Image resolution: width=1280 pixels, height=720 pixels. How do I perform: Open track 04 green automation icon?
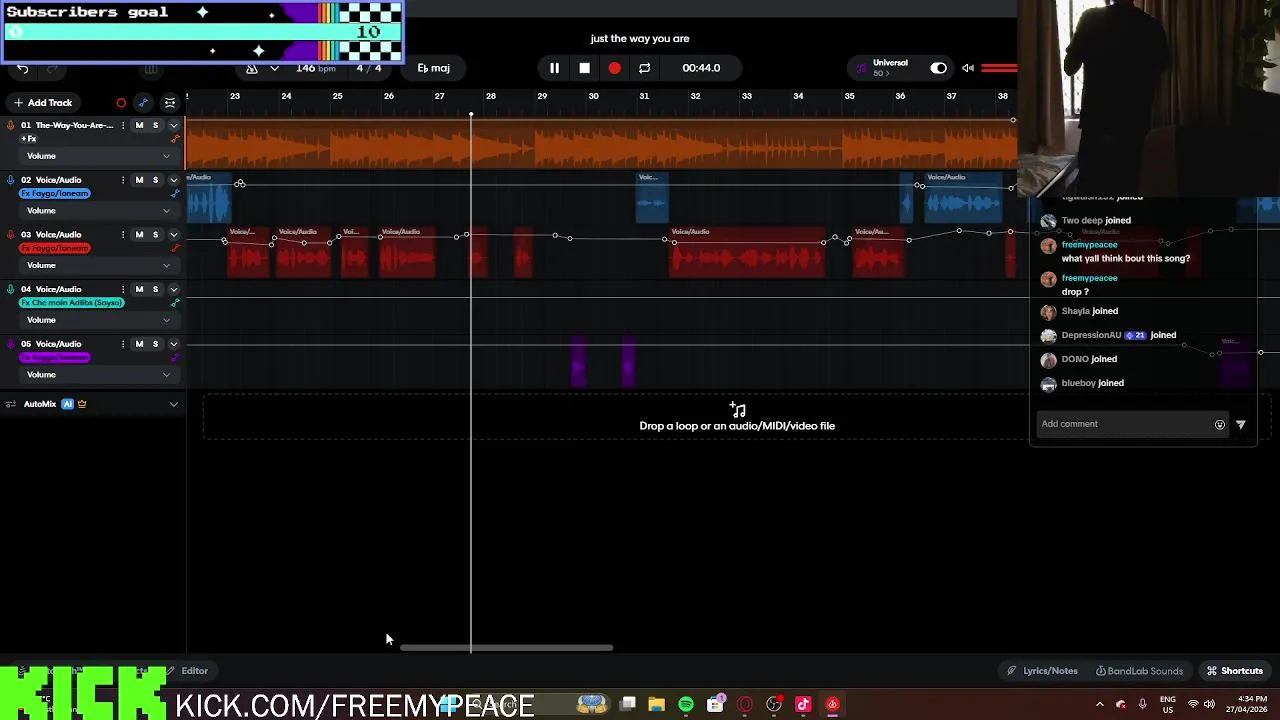click(175, 303)
